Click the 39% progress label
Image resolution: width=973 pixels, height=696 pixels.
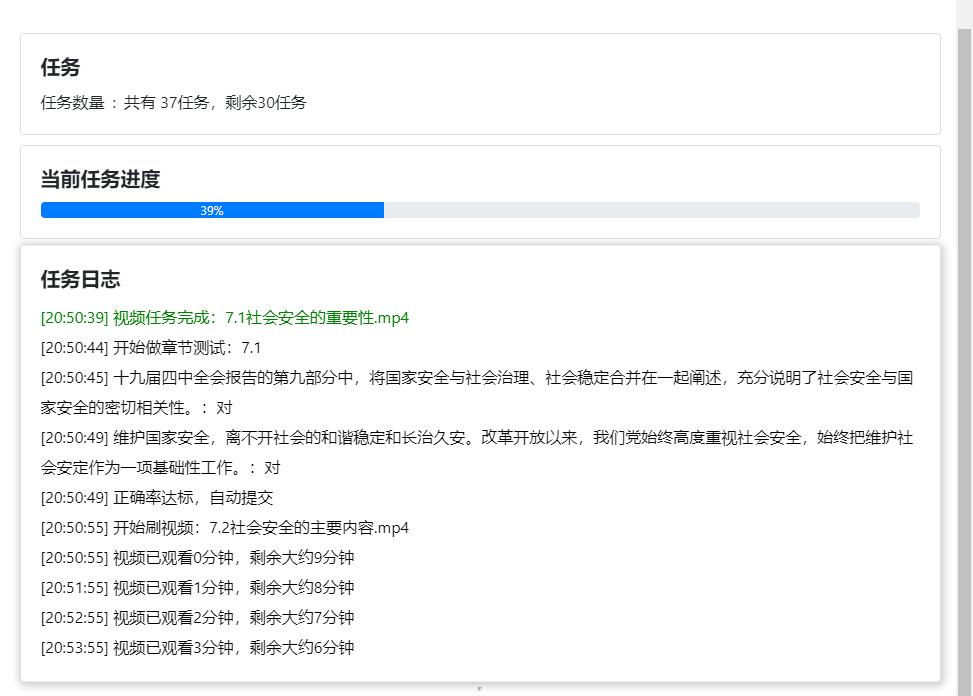212,211
